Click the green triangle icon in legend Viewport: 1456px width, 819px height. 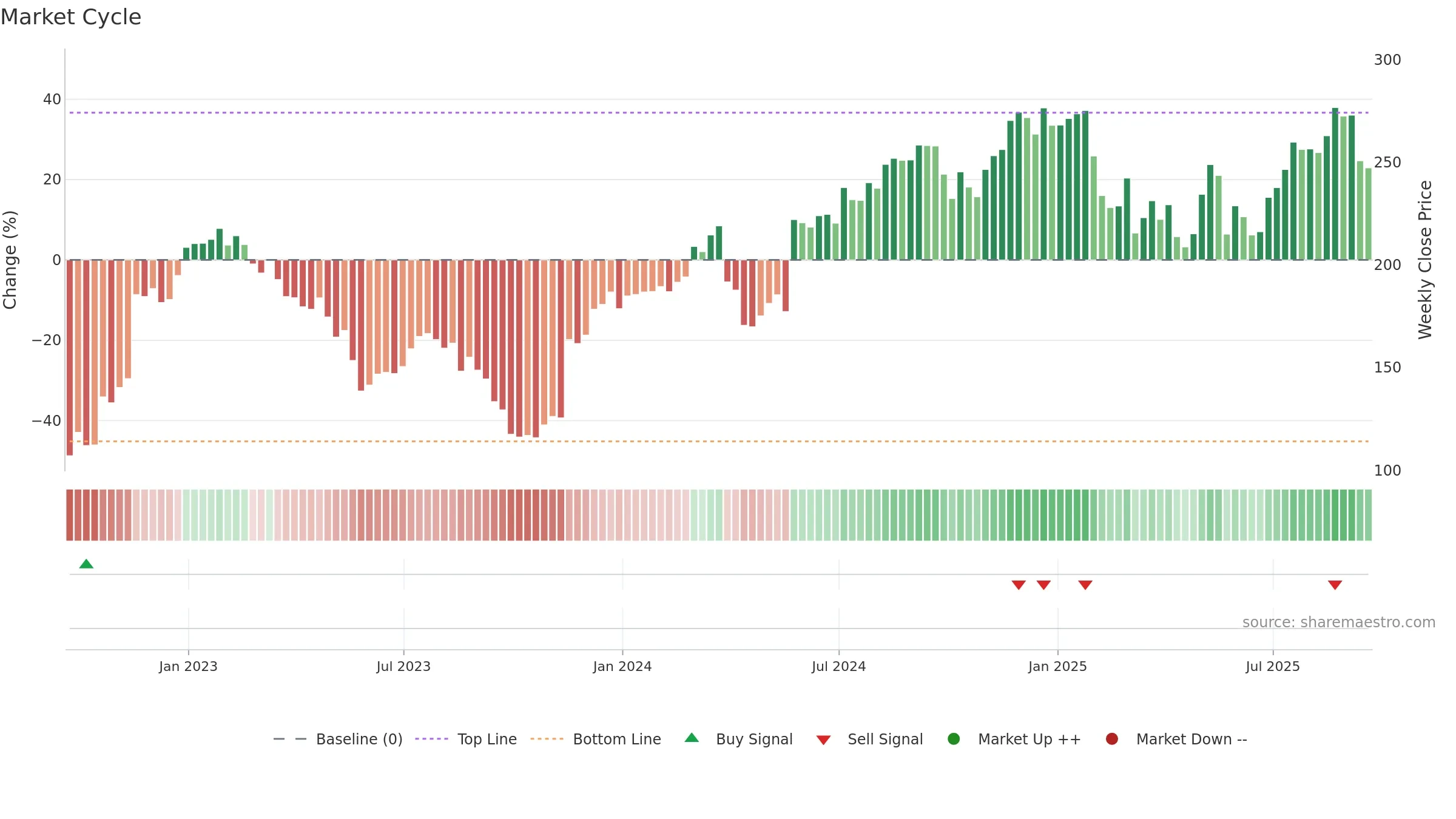coord(692,738)
